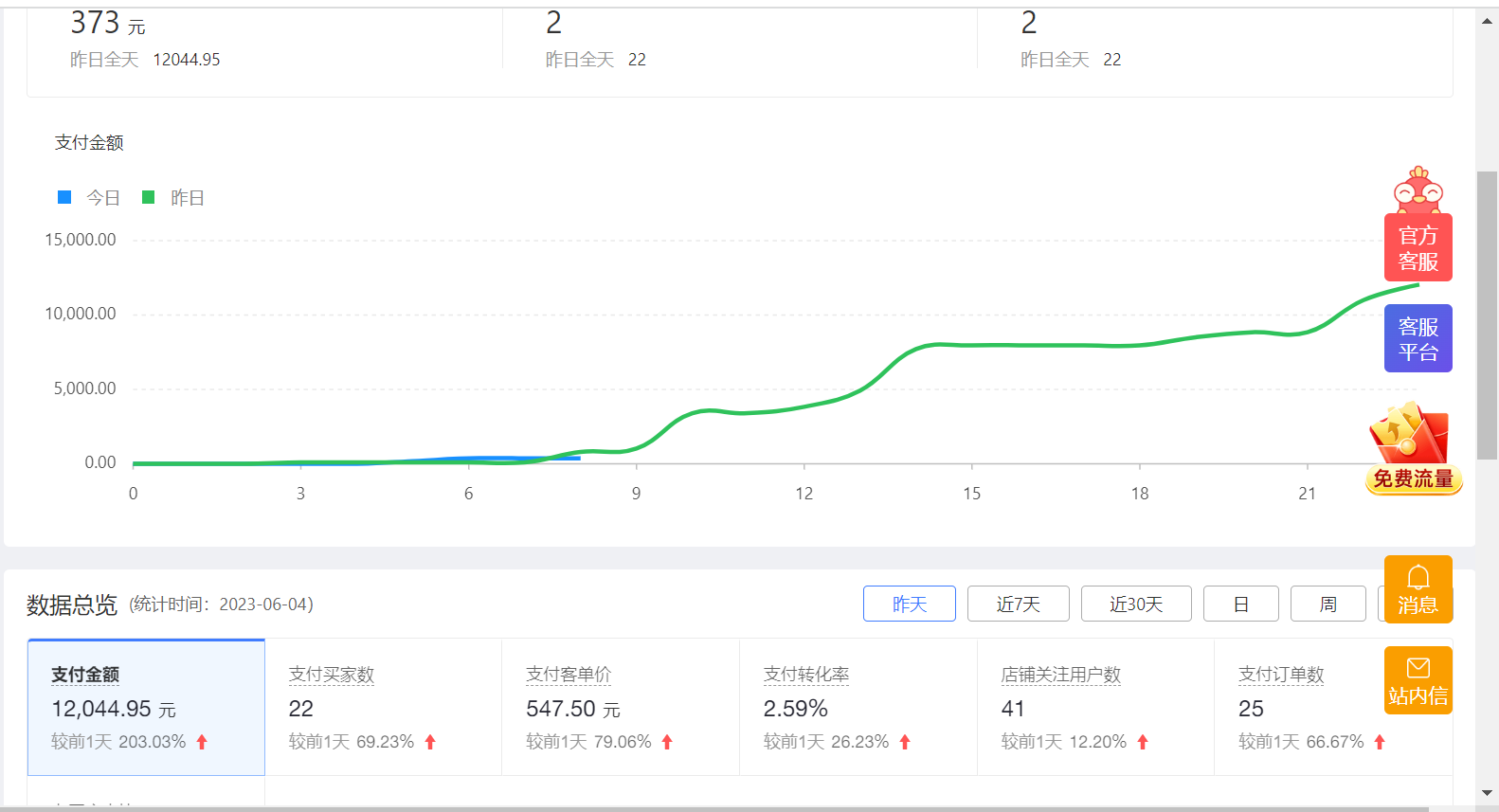The image size is (1499, 812).
Task: Click red up arrow beside 203.03%
Action: (x=202, y=742)
